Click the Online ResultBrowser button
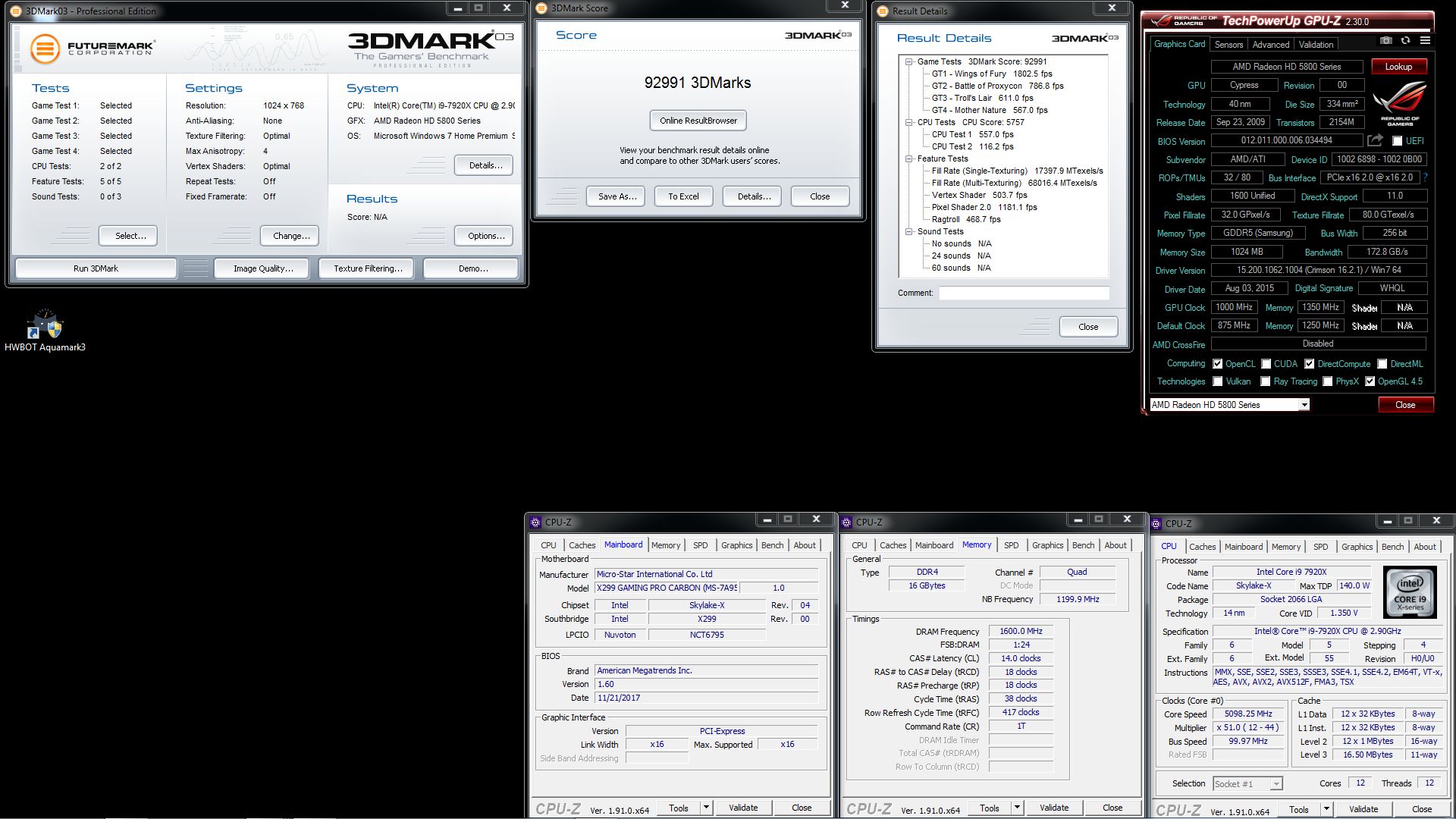Screen dimensions: 1456x819 (698, 121)
